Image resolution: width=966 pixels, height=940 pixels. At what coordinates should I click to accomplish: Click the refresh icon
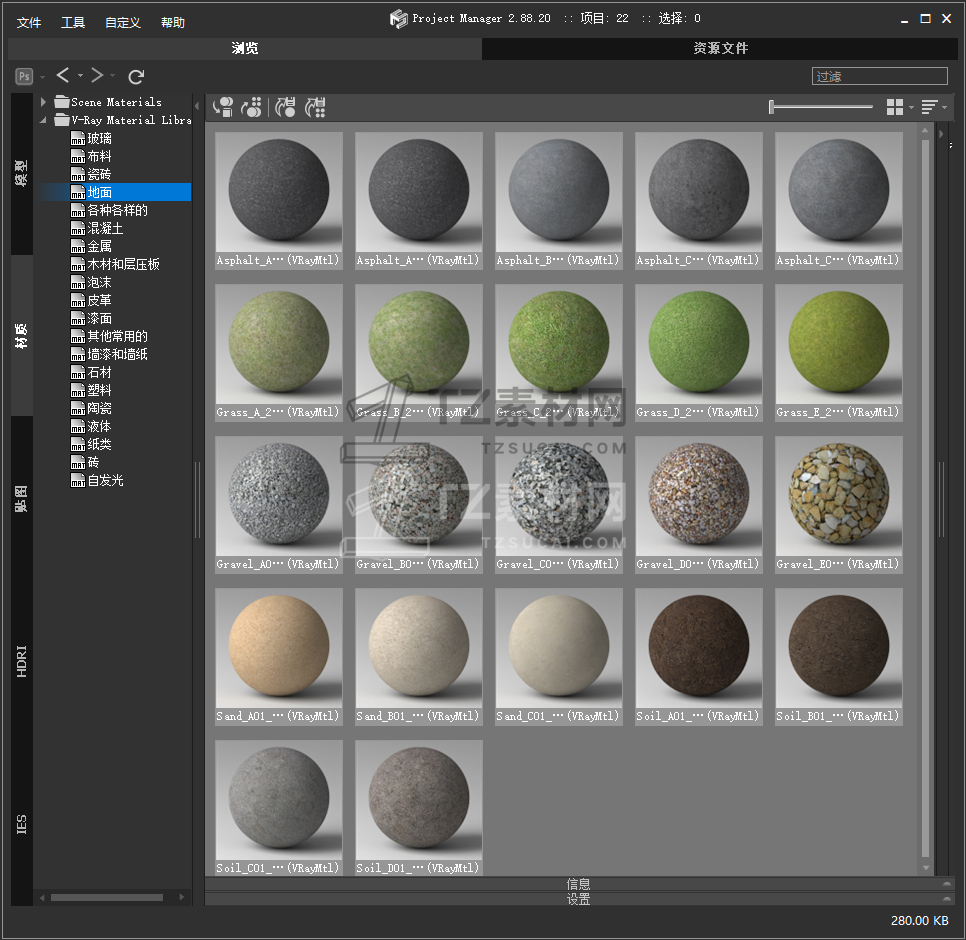(136, 77)
